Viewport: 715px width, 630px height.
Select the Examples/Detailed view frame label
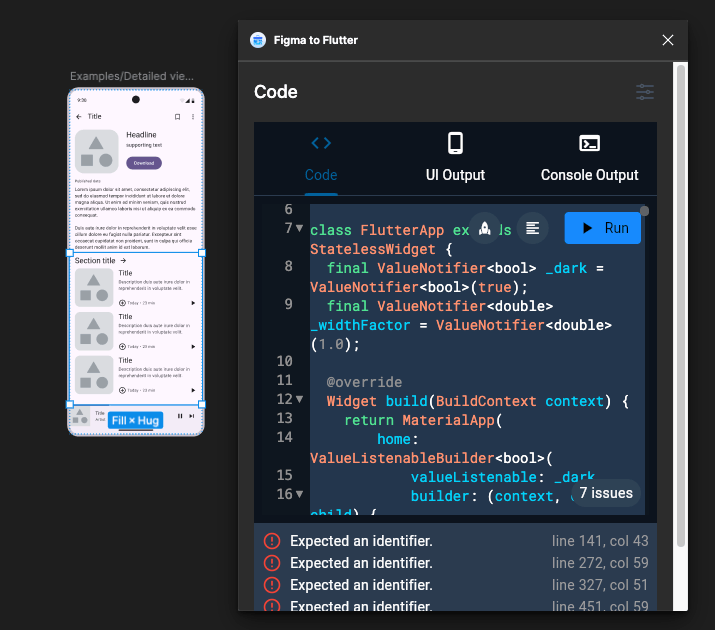point(132,76)
